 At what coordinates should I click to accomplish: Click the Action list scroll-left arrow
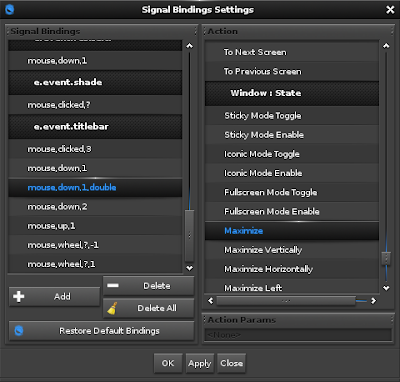pyautogui.click(x=210, y=301)
